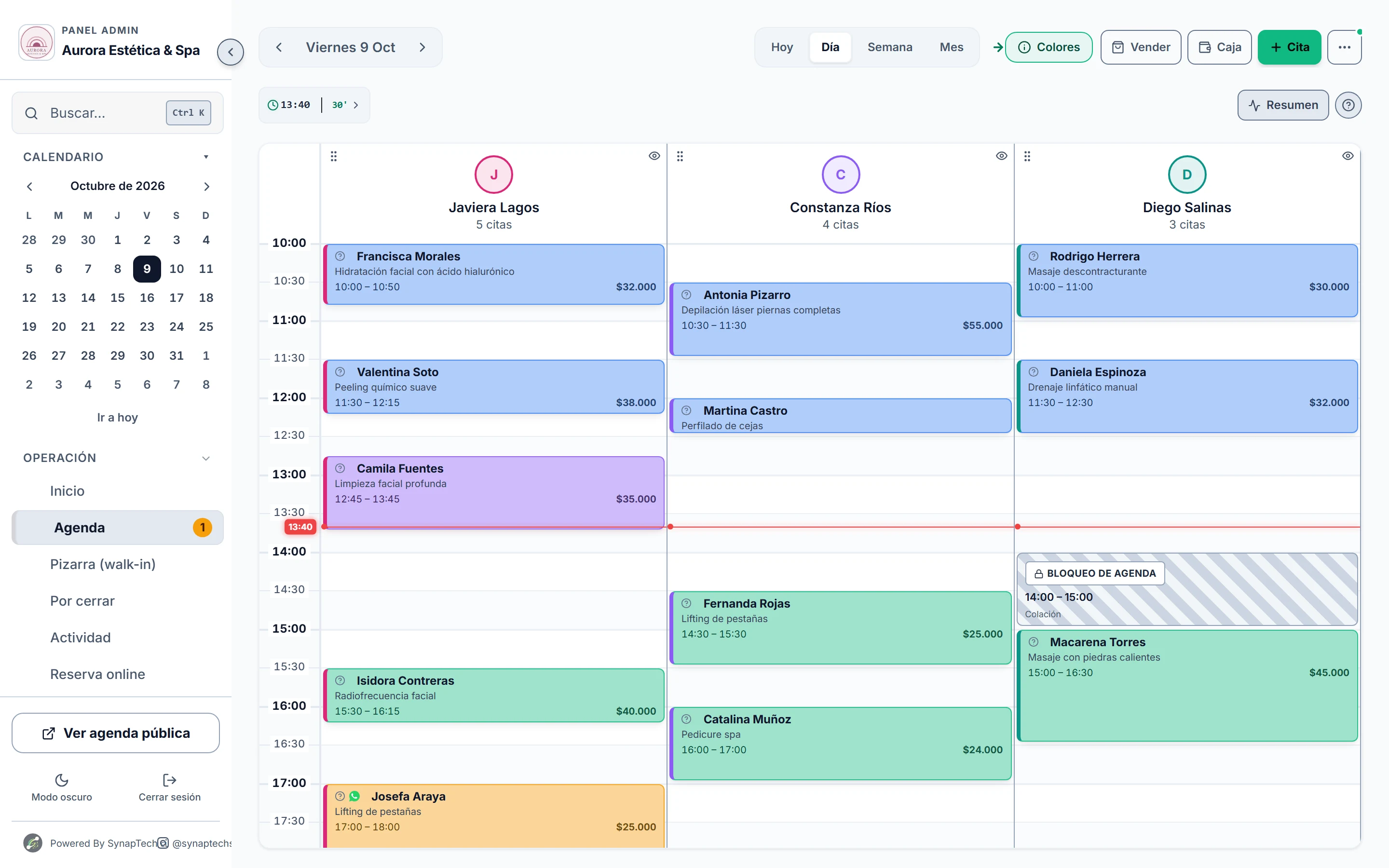The image size is (1389, 868).
Task: Toggle visibility of Javiera Lagos column
Action: click(654, 156)
